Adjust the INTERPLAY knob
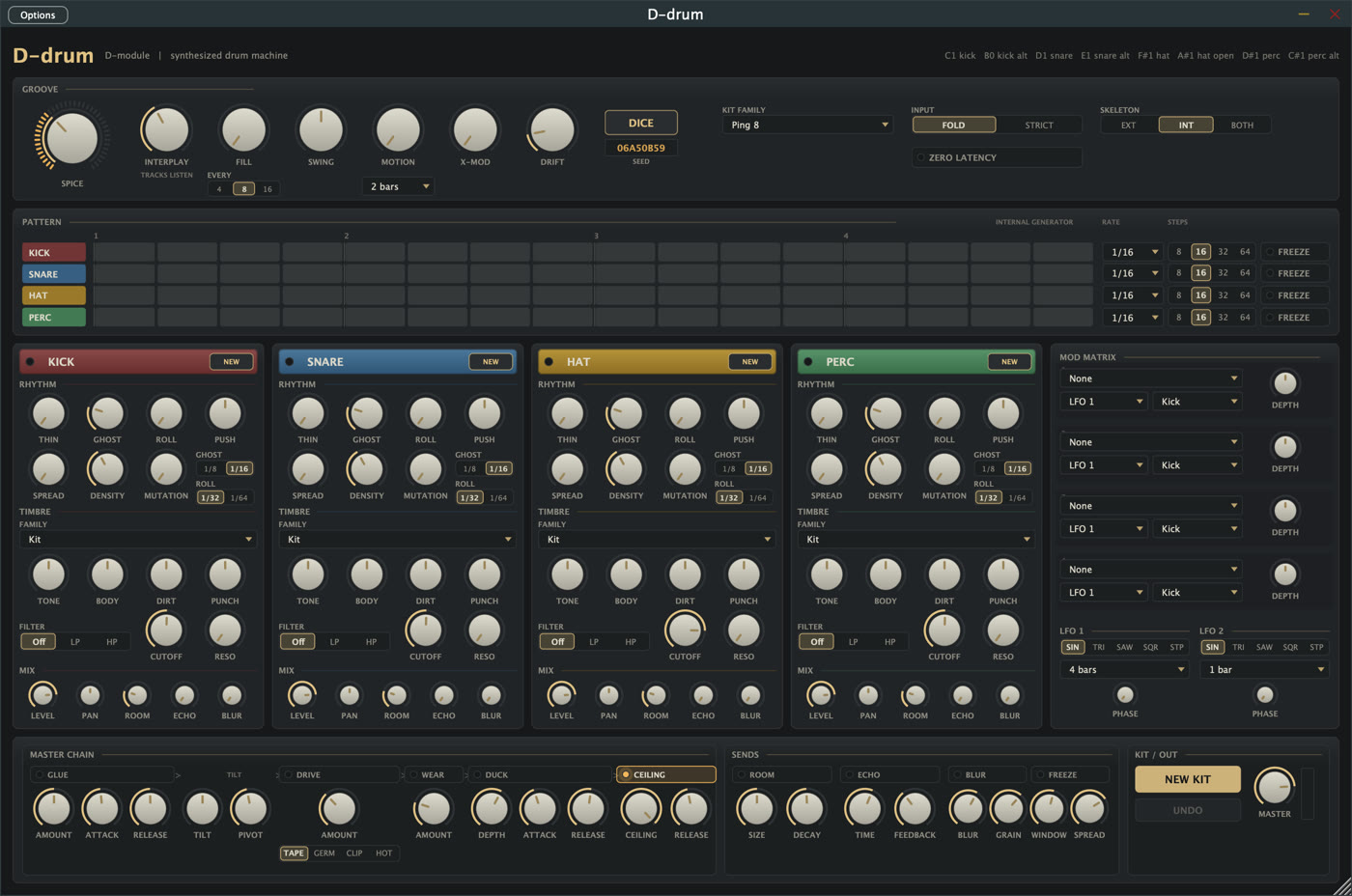The height and width of the screenshot is (896, 1352). click(166, 129)
